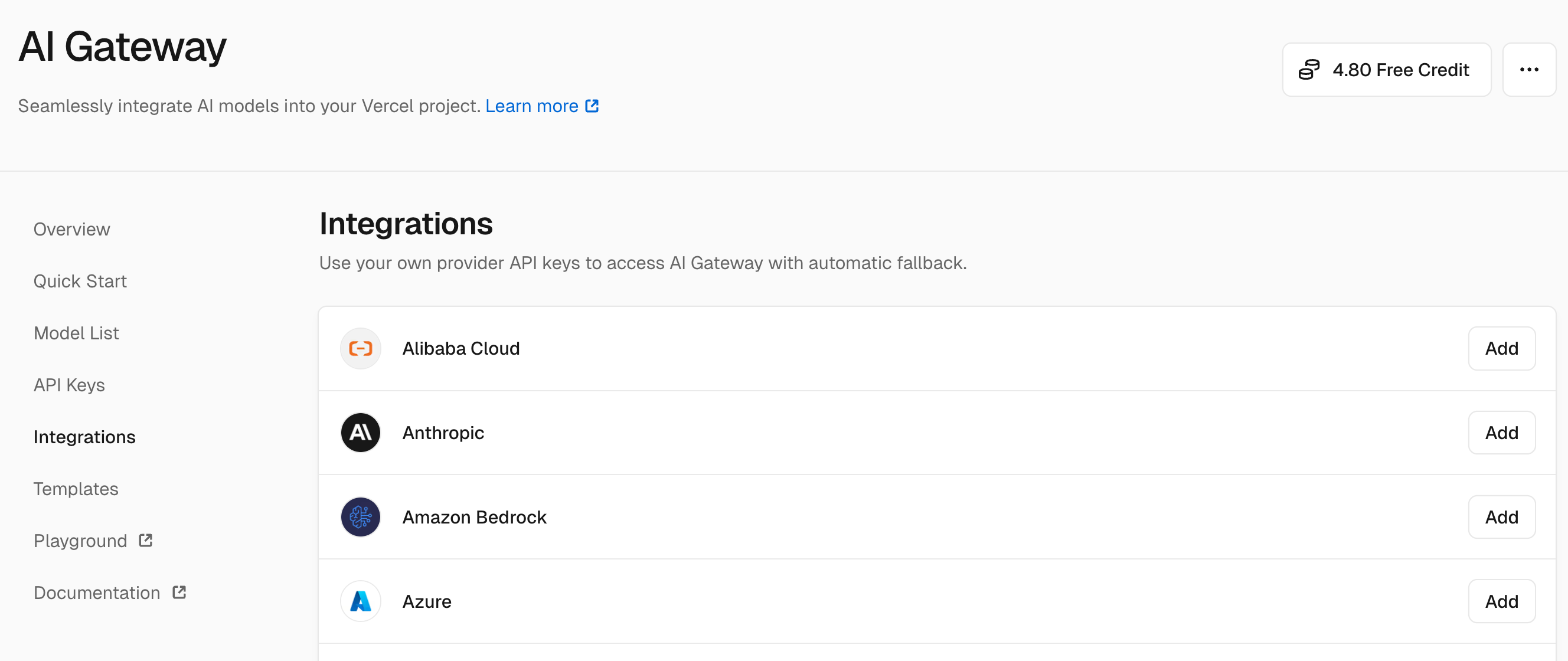Image resolution: width=1568 pixels, height=661 pixels.
Task: Click external link icon beside Playground
Action: [x=145, y=541]
